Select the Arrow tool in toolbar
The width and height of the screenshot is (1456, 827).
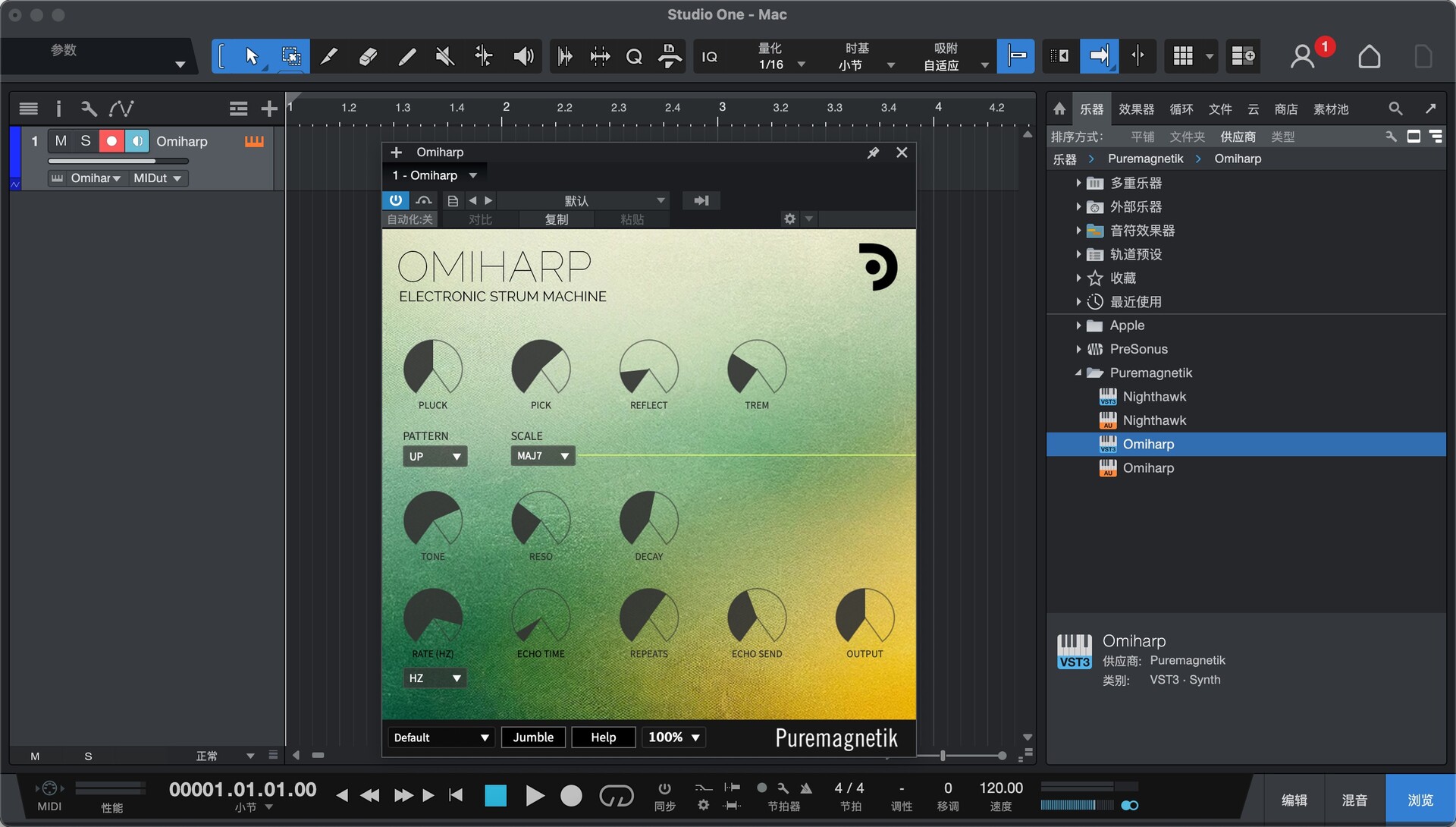click(x=252, y=56)
